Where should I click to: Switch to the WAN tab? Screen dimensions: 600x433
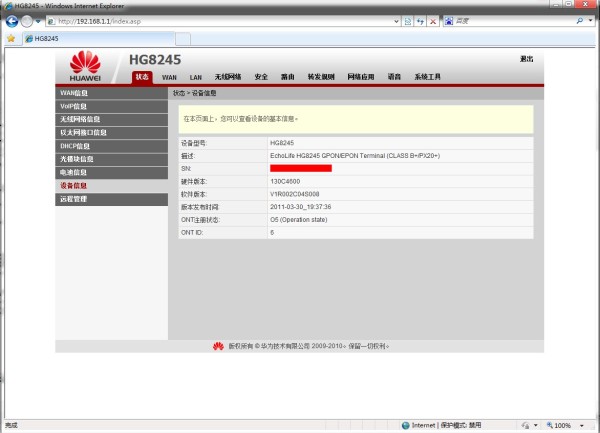pos(169,76)
